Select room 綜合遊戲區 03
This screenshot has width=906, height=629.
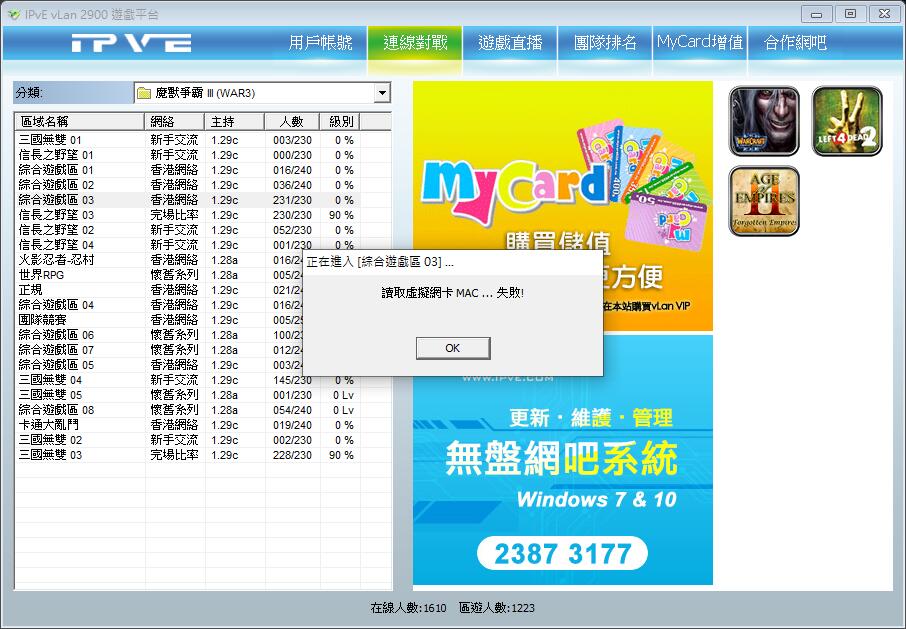(x=187, y=200)
